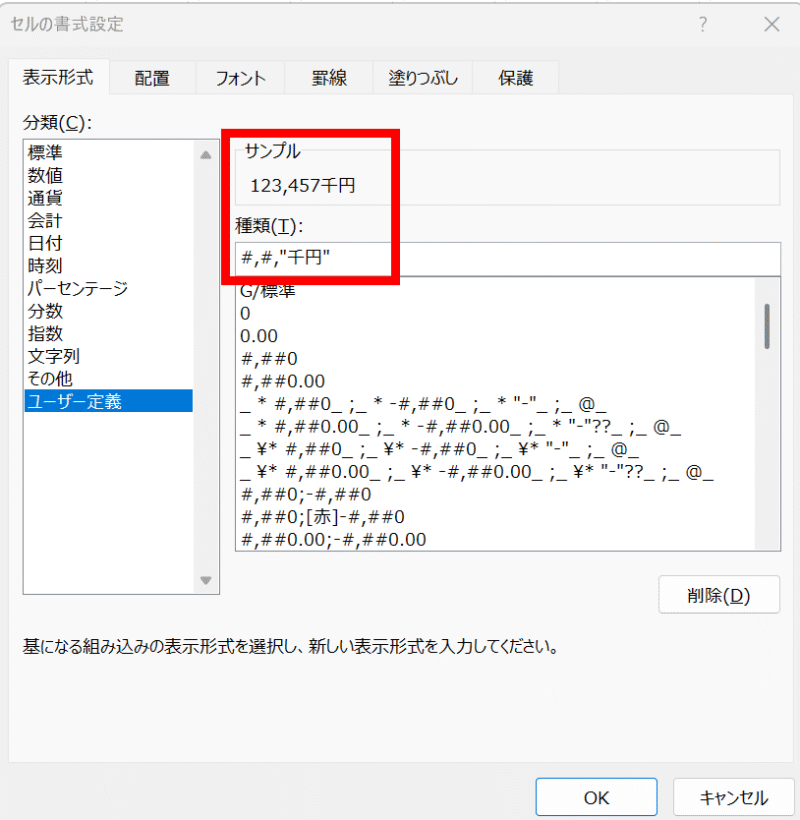This screenshot has width=800, height=820.
Task: Select format _ ¥* #,##0_ yen row
Action: click(x=496, y=449)
